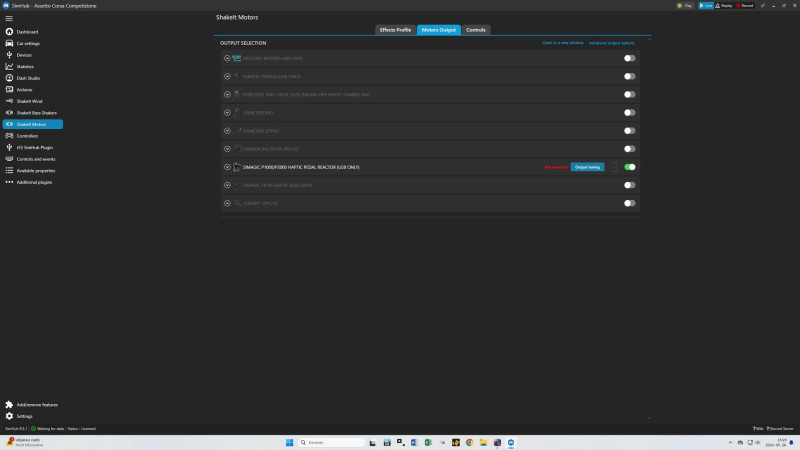800x450 pixels.
Task: Expand Fanatec Pedals row
Action: tap(227, 77)
